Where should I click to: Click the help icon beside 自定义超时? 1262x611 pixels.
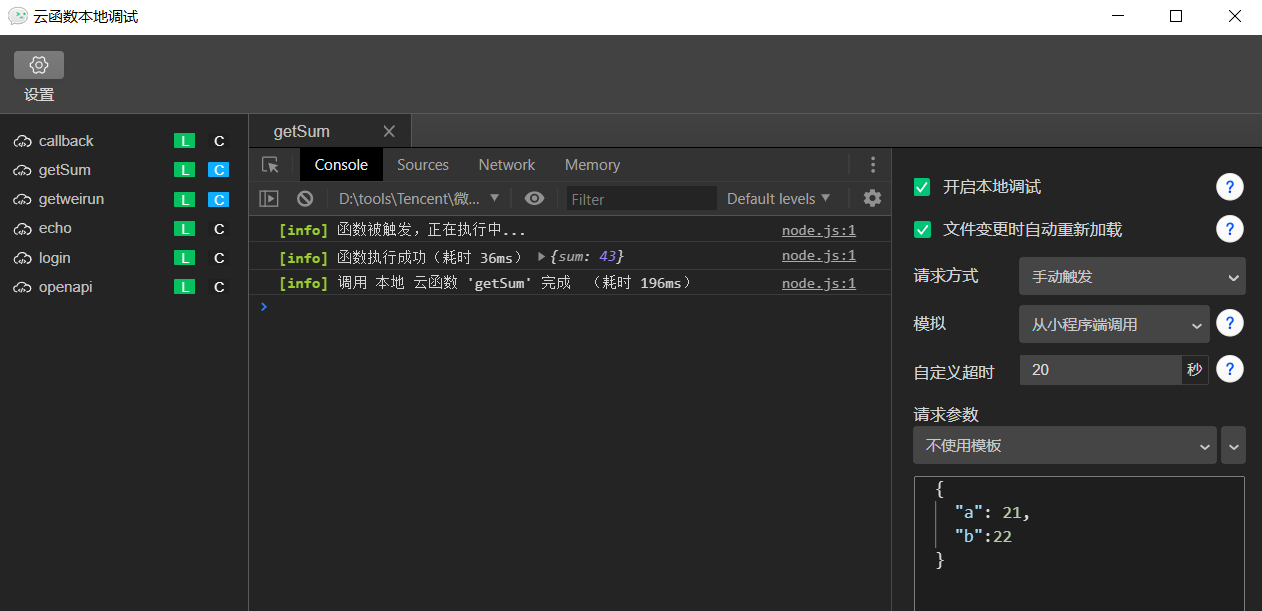point(1230,369)
